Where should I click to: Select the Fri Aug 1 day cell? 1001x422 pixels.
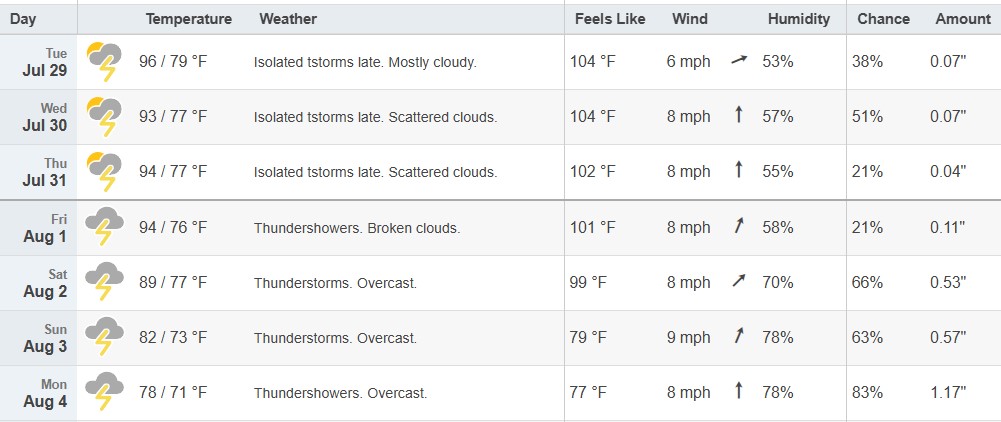pyautogui.click(x=38, y=228)
